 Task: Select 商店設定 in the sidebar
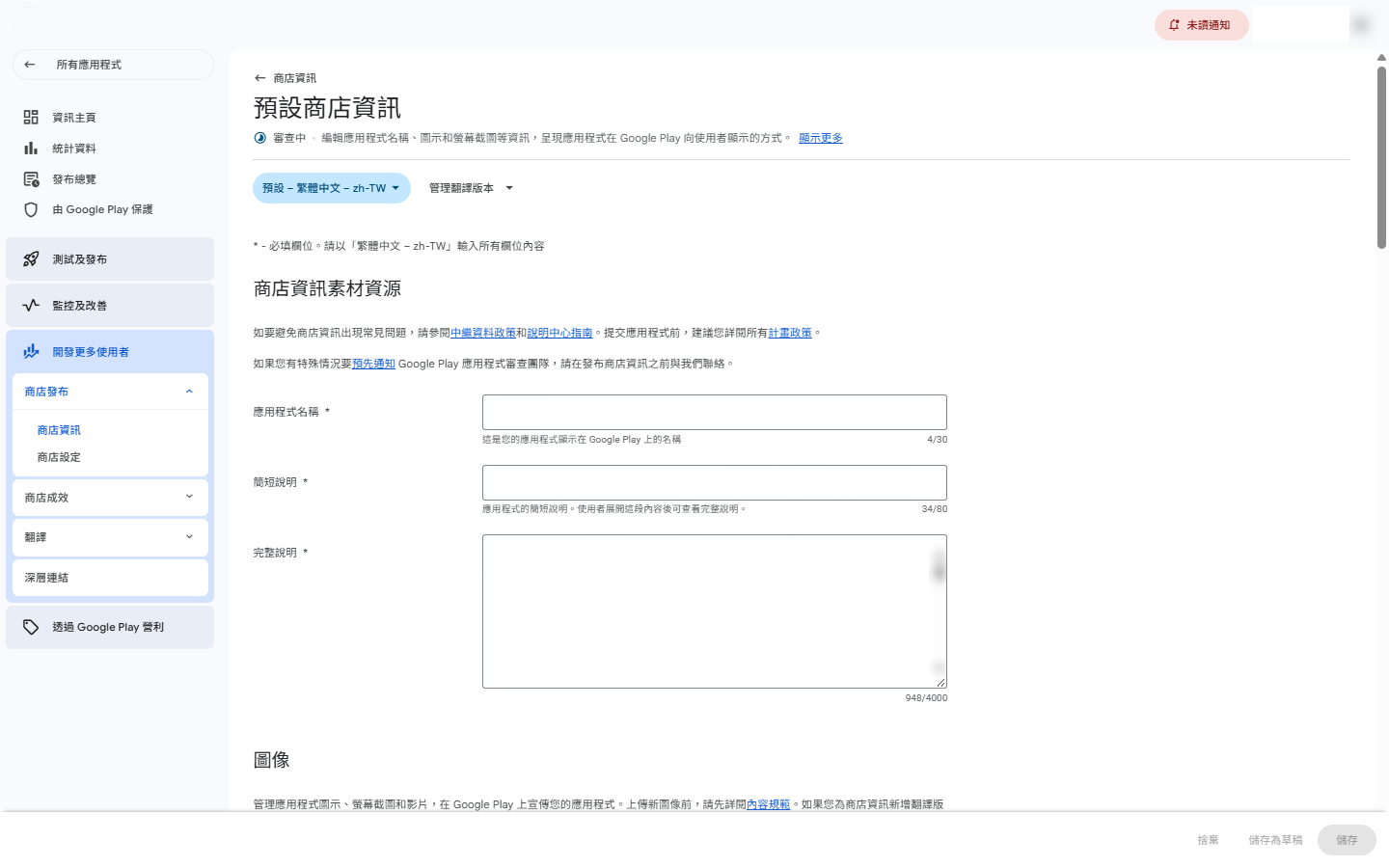click(59, 457)
